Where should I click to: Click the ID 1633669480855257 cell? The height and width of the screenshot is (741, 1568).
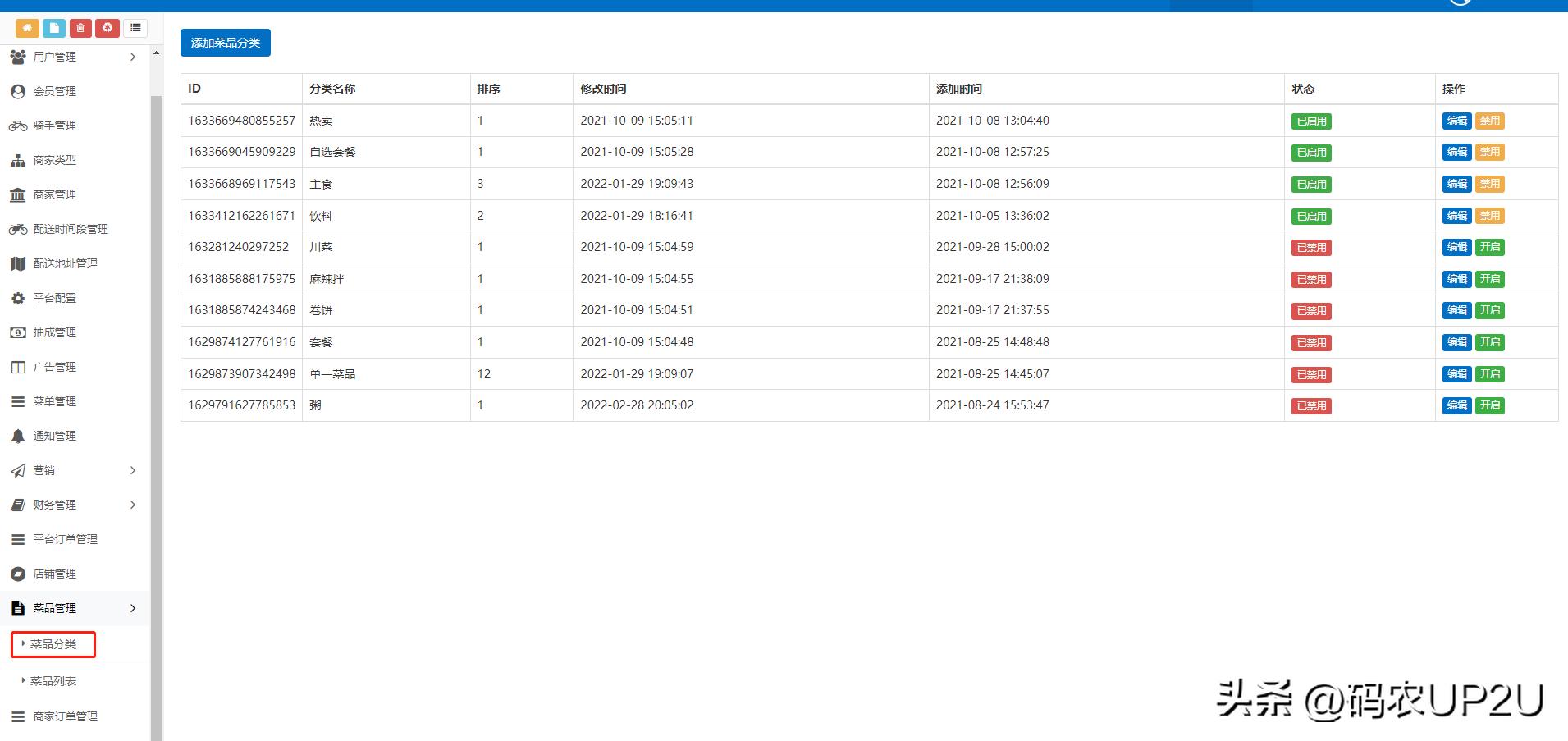coord(242,121)
